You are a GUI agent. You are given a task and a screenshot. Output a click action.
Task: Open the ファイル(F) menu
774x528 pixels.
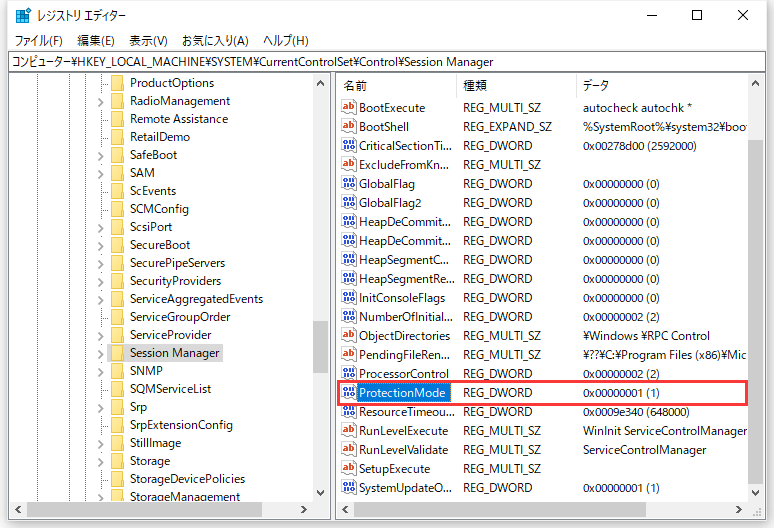[x=39, y=40]
